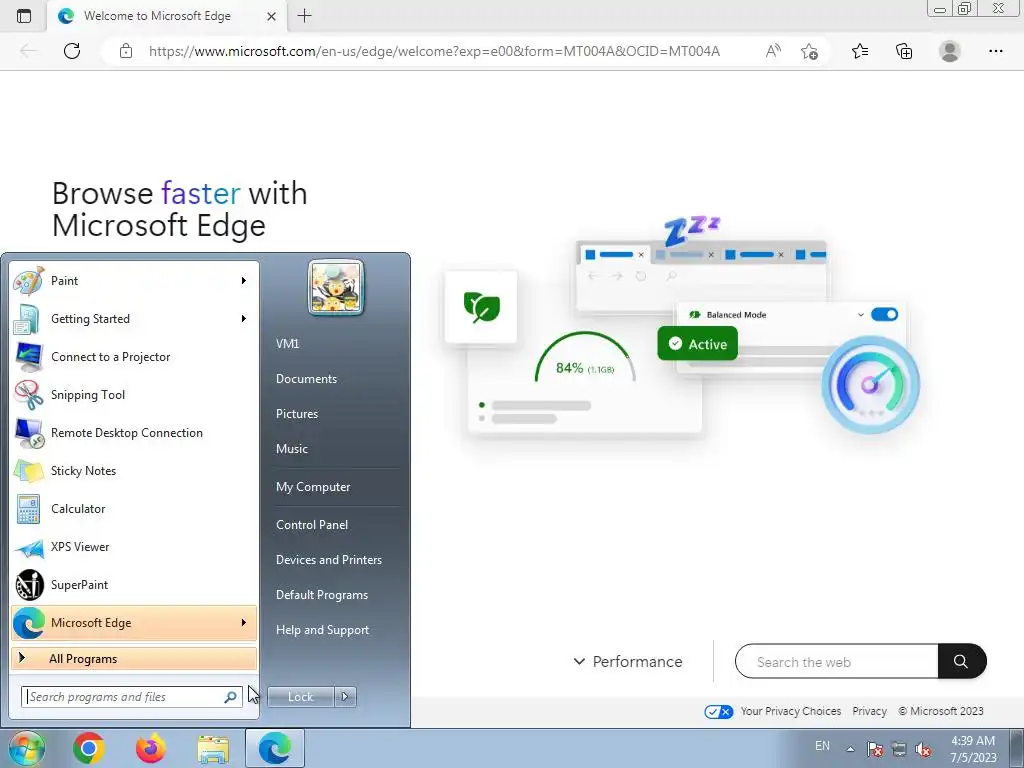The width and height of the screenshot is (1024, 768).
Task: Open Edge Collections
Action: (904, 51)
